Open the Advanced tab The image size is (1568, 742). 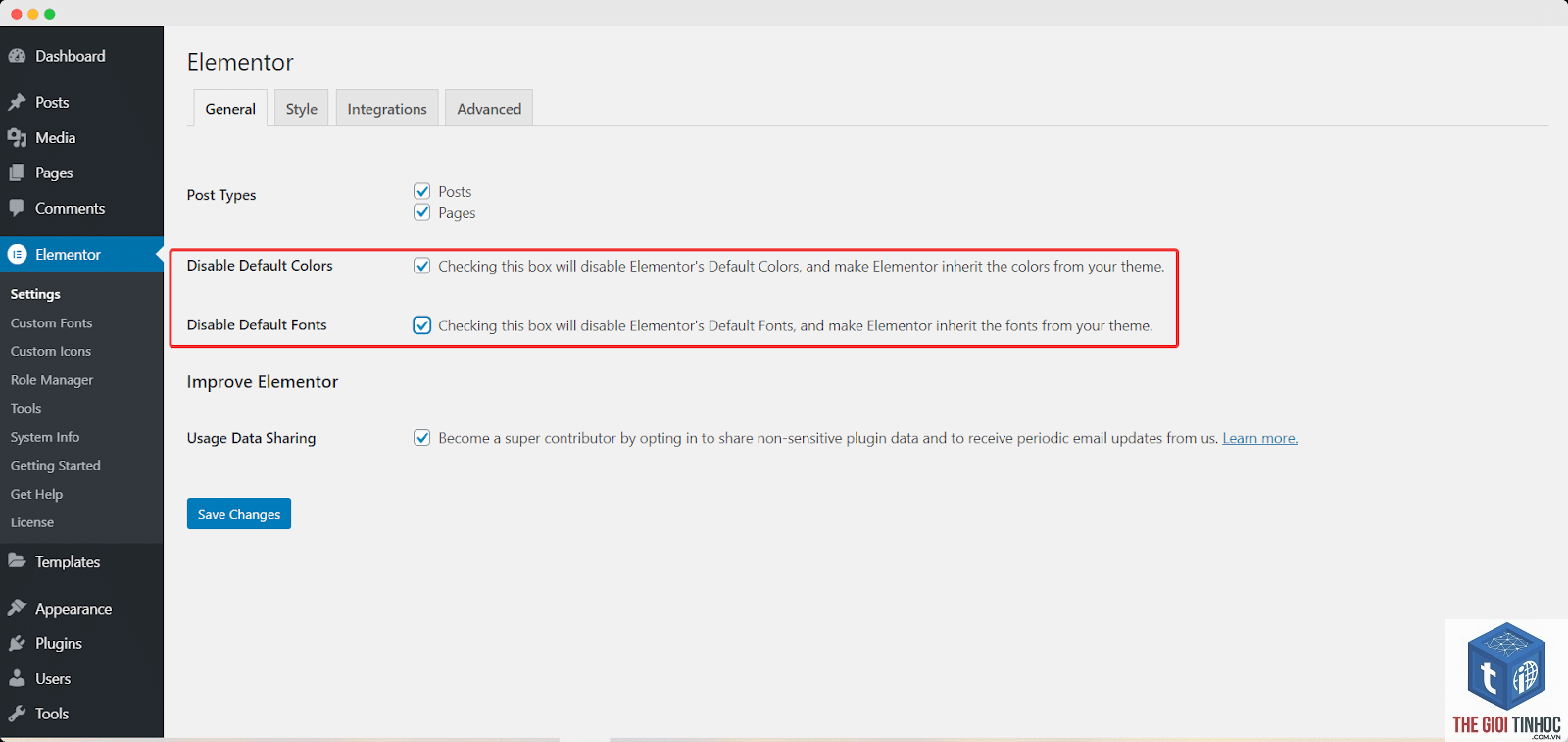tap(489, 108)
